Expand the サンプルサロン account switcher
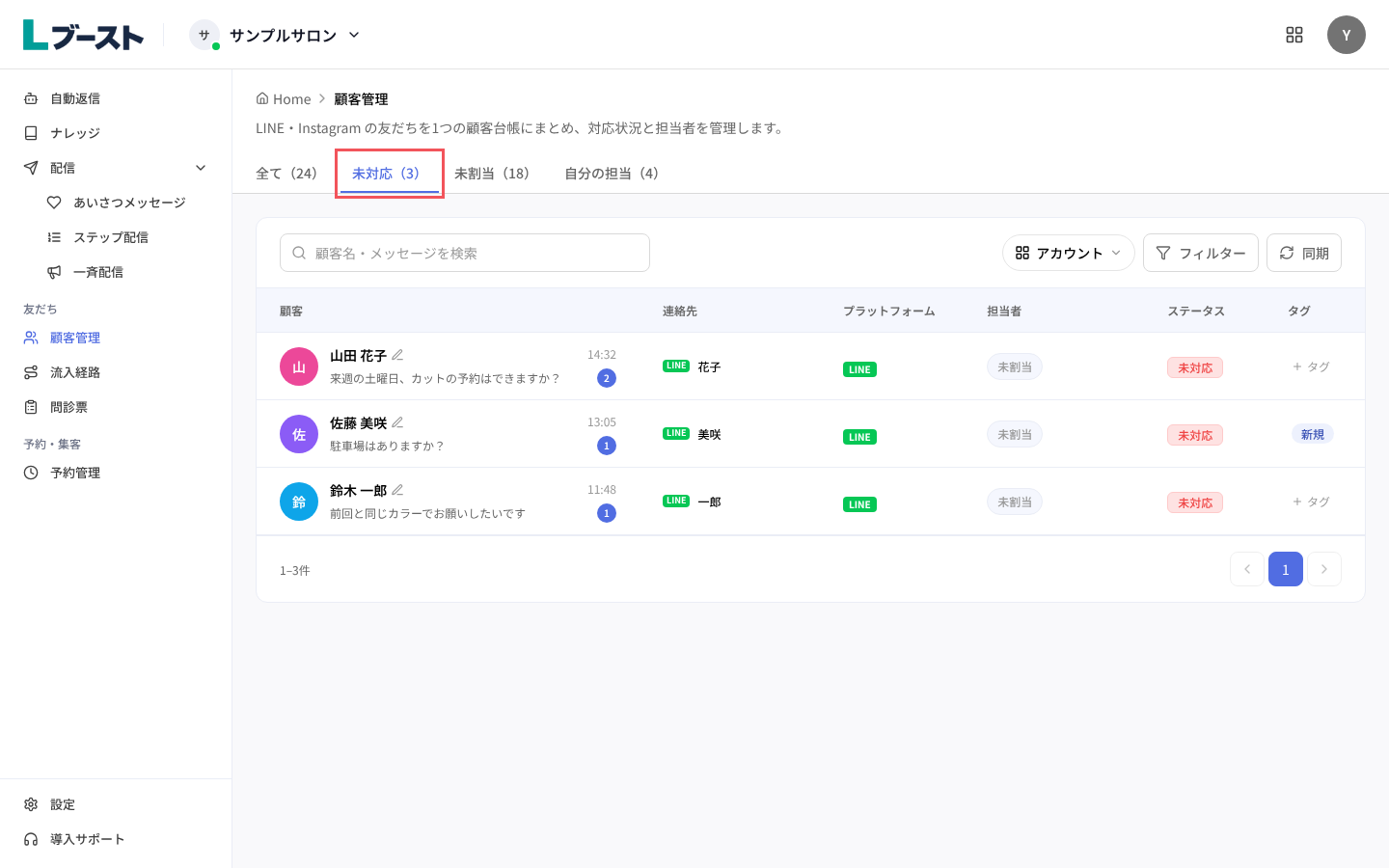 coord(275,35)
